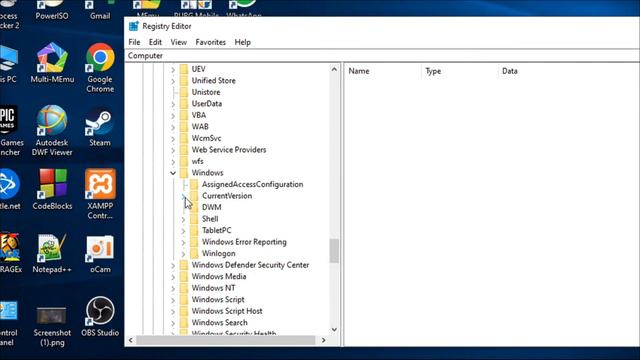Select the Windows NT folder icon
Image resolution: width=640 pixels, height=360 pixels.
[x=184, y=288]
